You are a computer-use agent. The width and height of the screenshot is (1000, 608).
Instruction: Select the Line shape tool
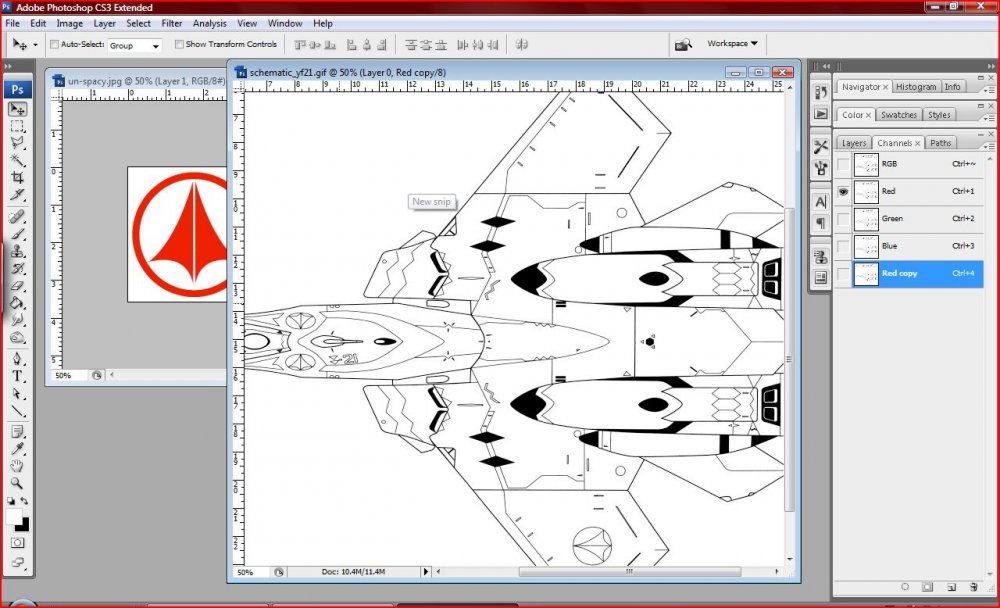[x=17, y=410]
